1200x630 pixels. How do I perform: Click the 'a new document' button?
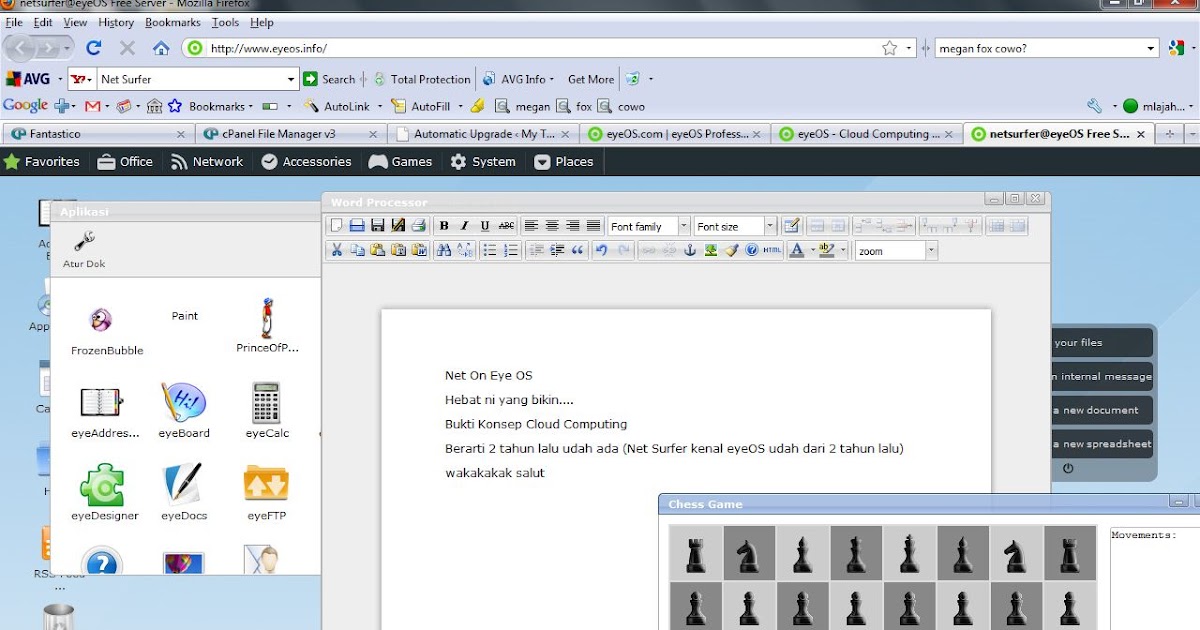tap(1100, 410)
